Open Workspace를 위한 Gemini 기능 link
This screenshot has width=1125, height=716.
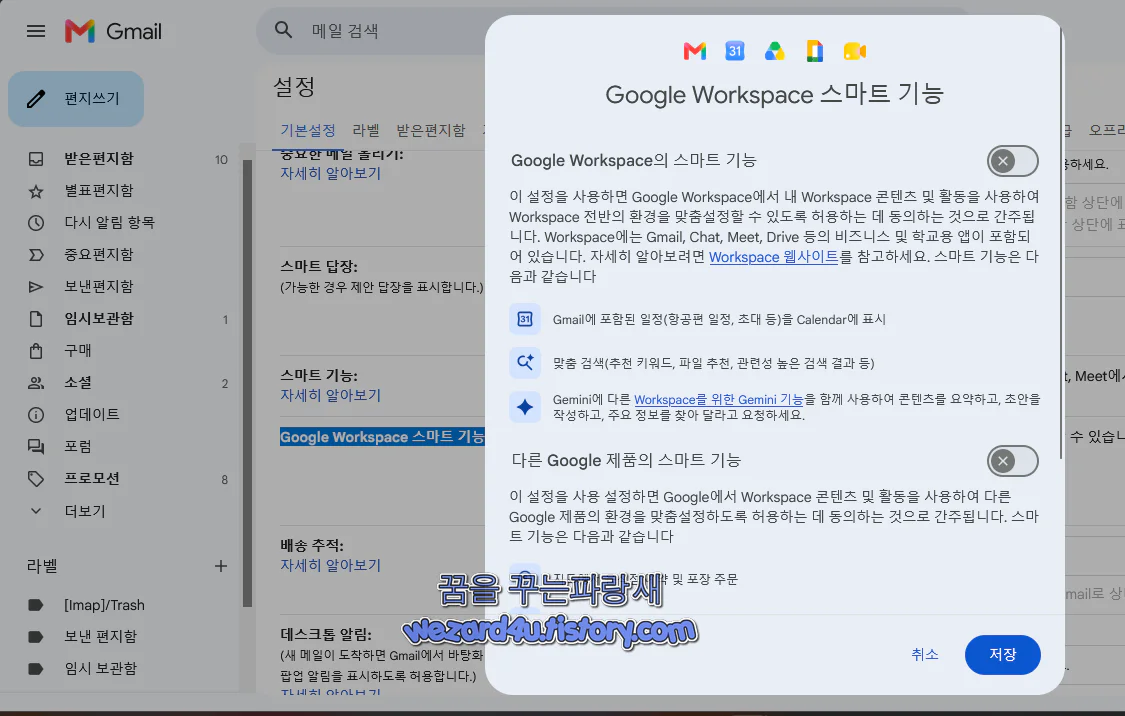(718, 400)
